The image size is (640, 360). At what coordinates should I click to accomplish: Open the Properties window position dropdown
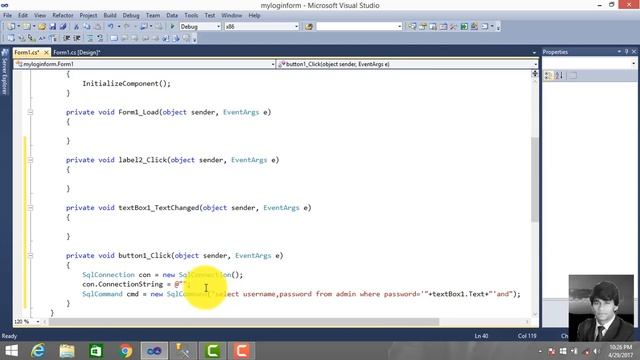point(619,52)
